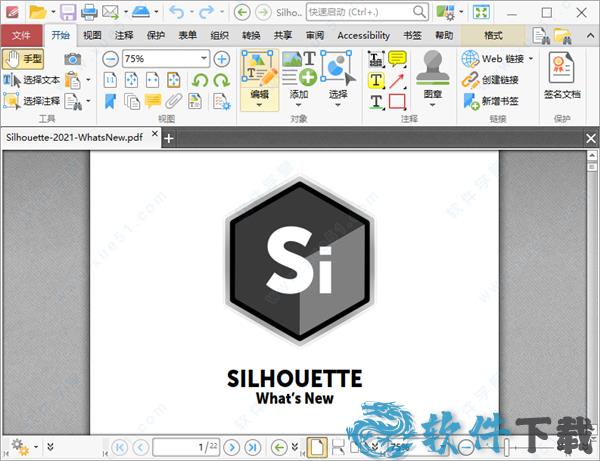
Task: Select the red arrow annotation tool
Action: (397, 81)
